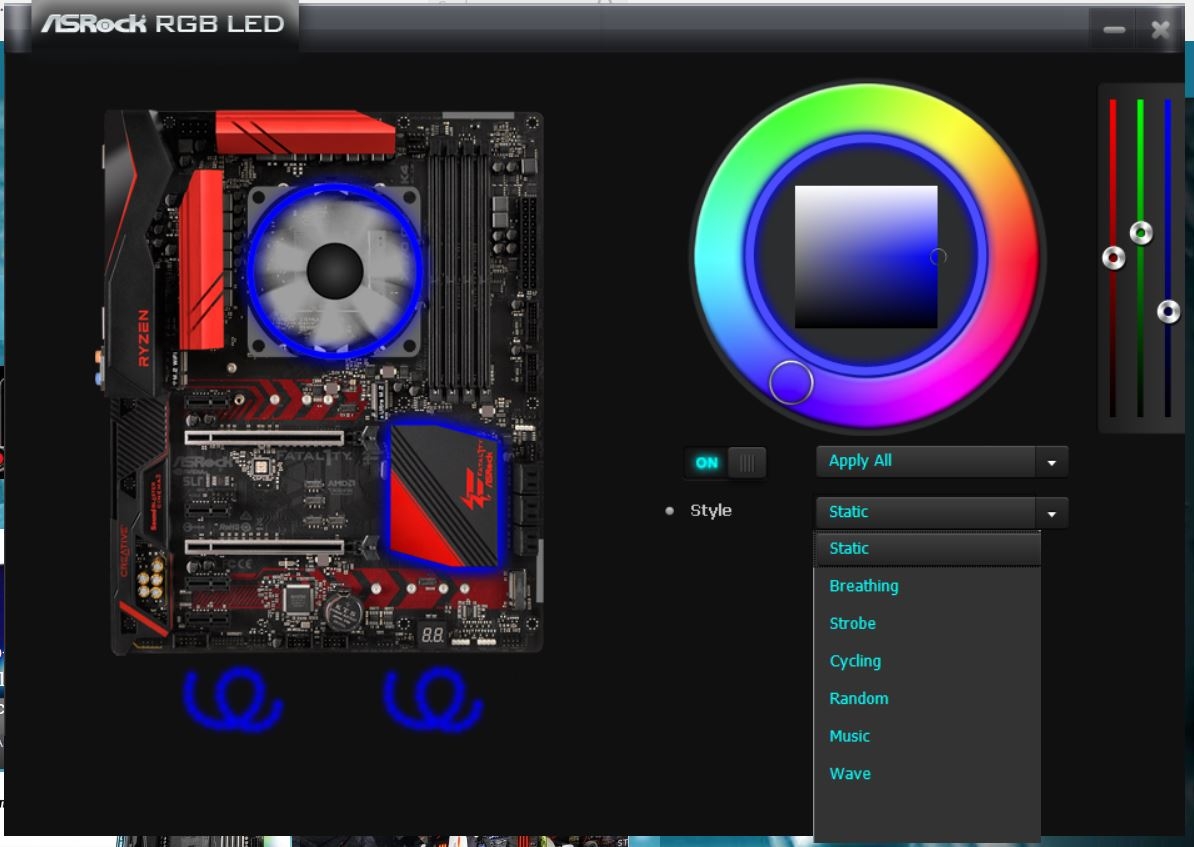Viewport: 1194px width, 847px height.
Task: Choose the Wave style option
Action: click(850, 773)
